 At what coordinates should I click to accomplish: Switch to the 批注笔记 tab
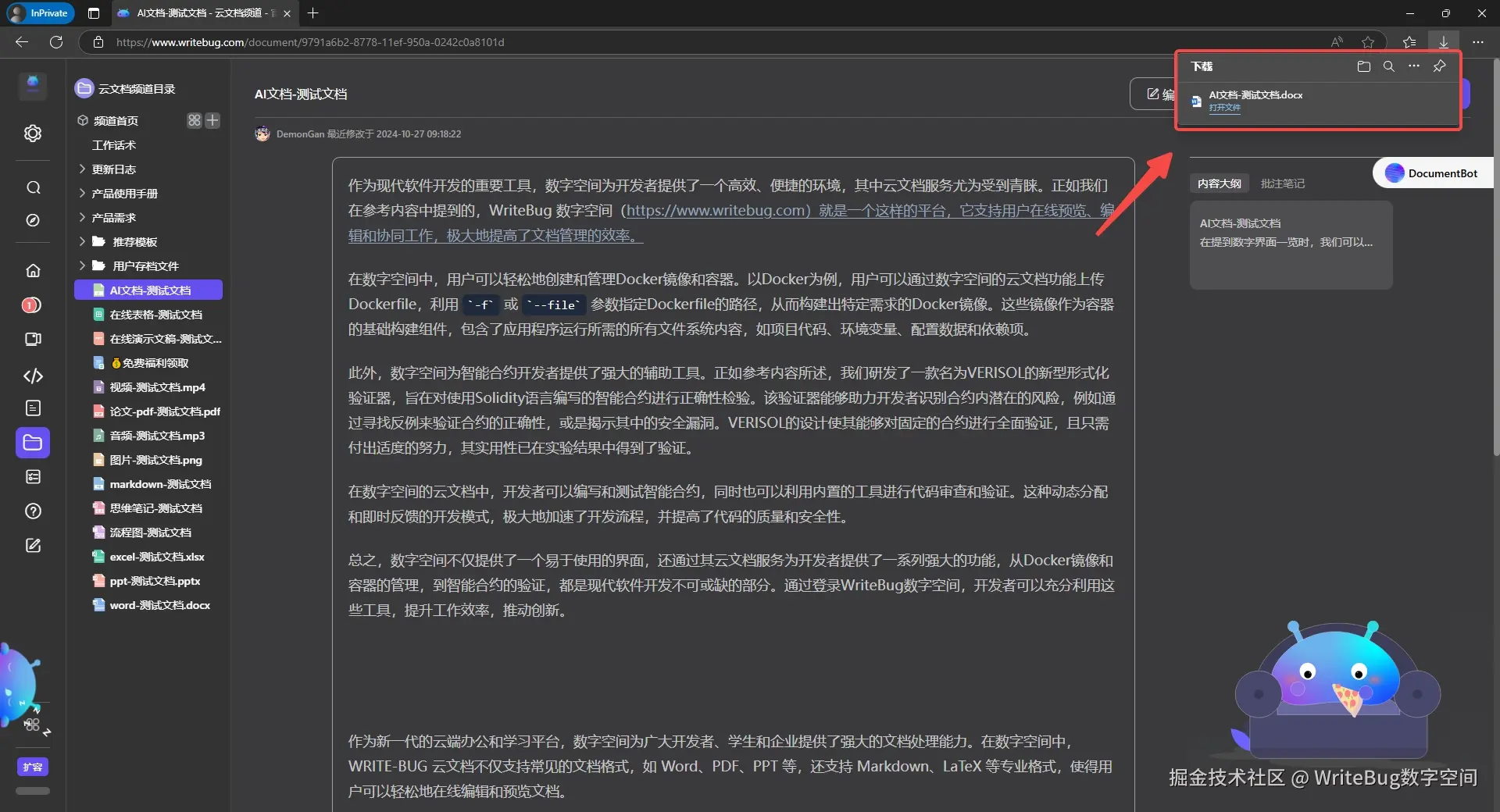1282,183
